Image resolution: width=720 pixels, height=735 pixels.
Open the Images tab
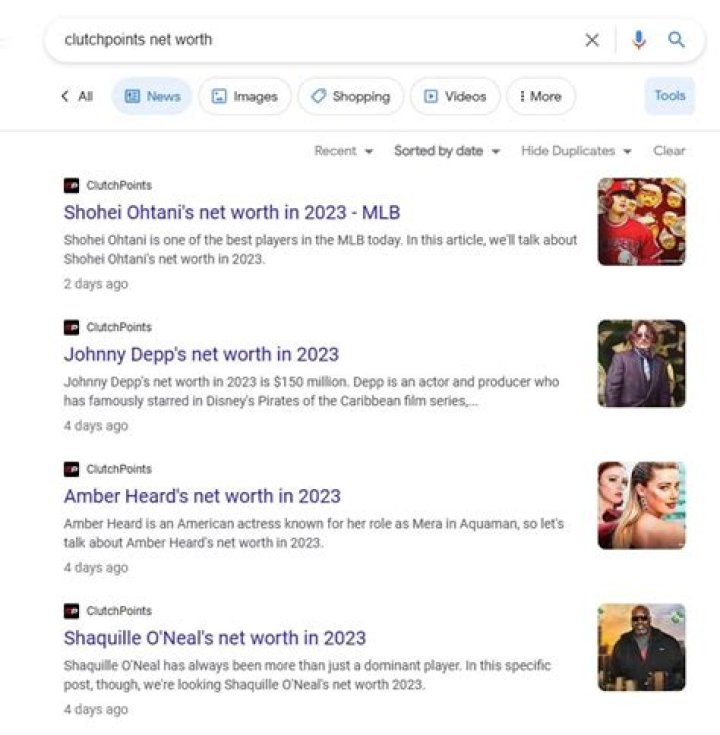pos(245,97)
